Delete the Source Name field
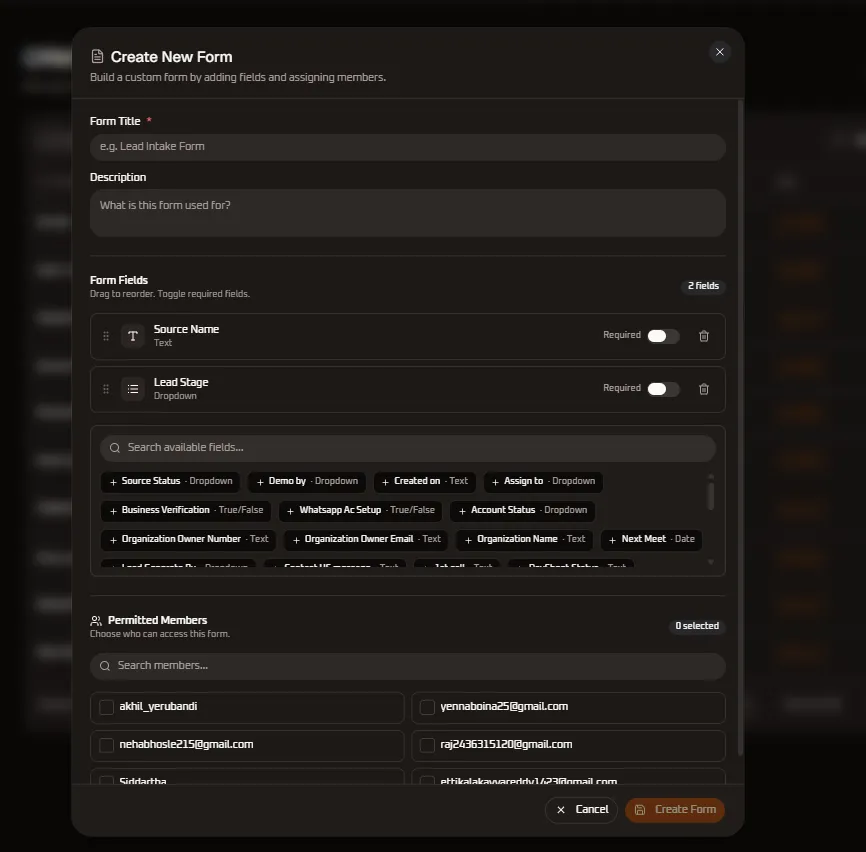866x852 pixels. pos(704,336)
